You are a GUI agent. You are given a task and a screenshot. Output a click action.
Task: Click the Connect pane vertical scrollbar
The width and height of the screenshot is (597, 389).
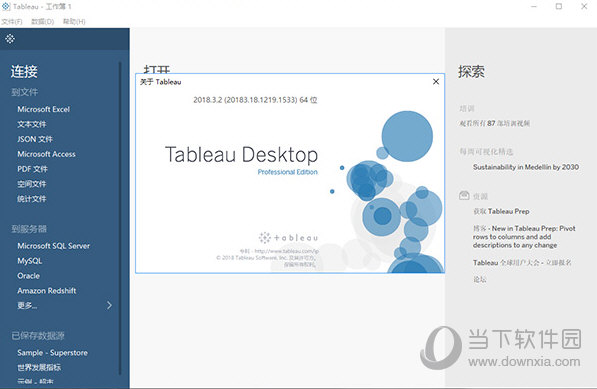click(120, 219)
